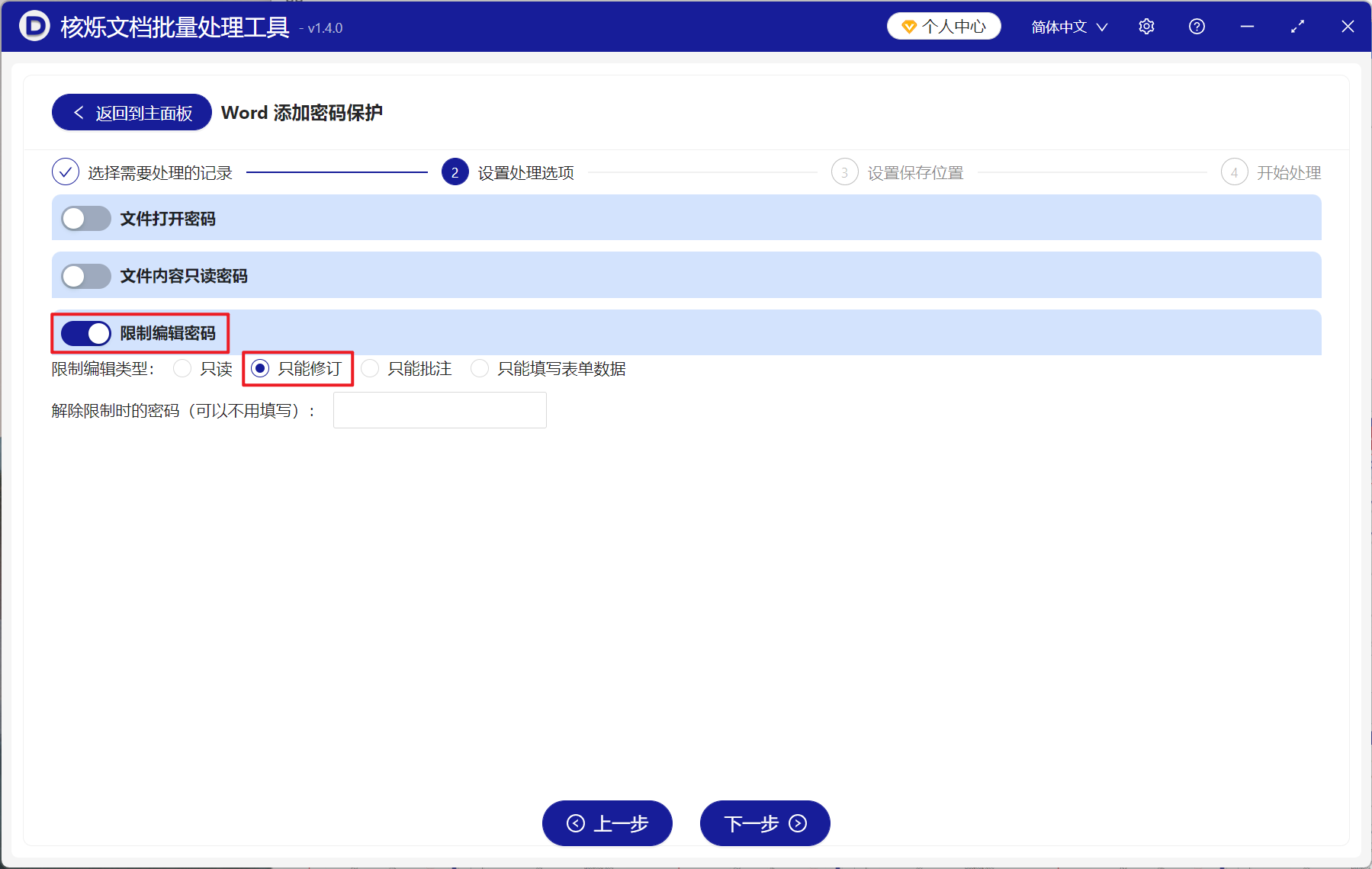Image resolution: width=1372 pixels, height=869 pixels.
Task: Open the 简体中文 language dropdown
Action: pos(1067,26)
